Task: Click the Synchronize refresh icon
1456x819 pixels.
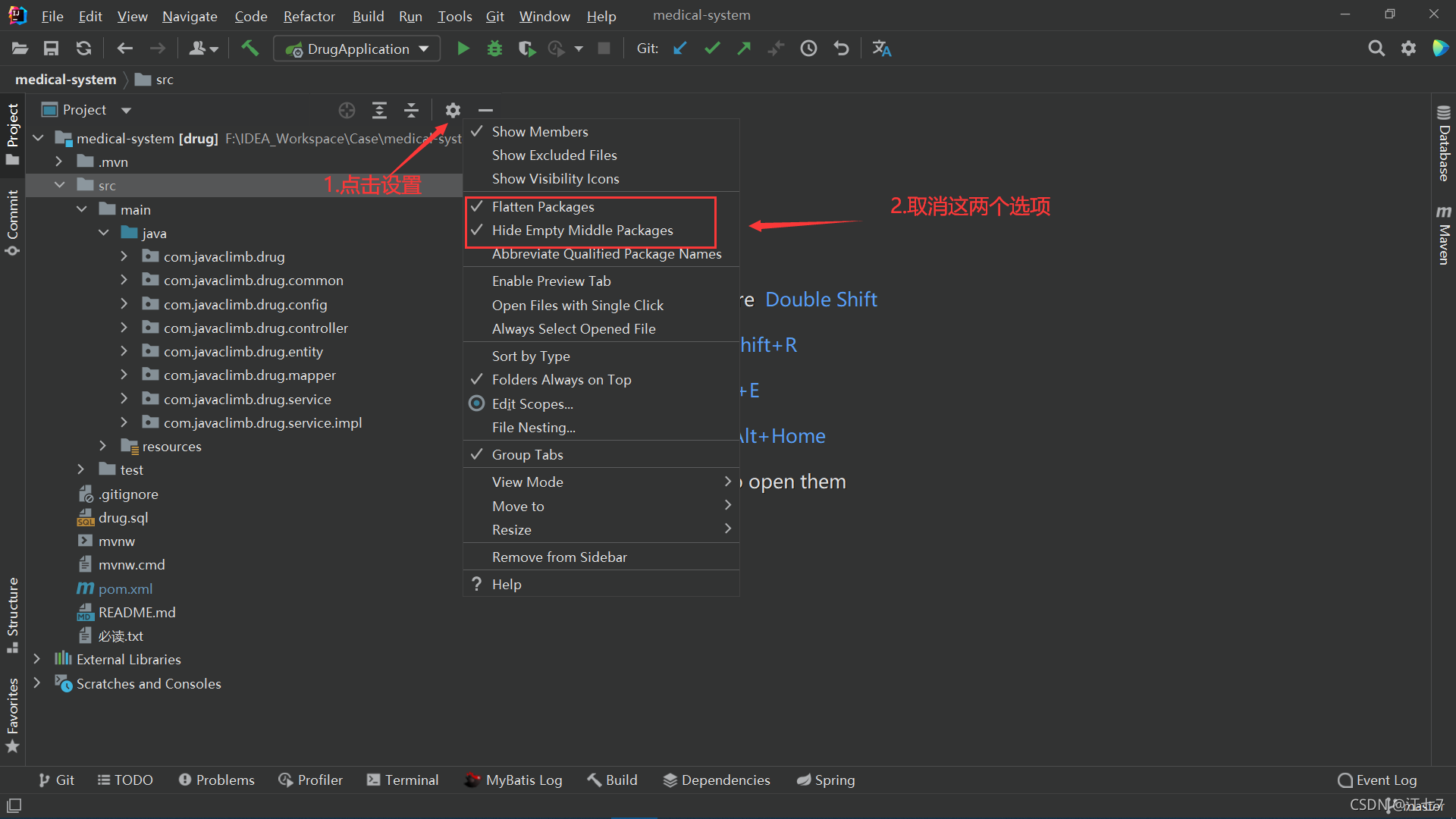Action: (x=83, y=49)
